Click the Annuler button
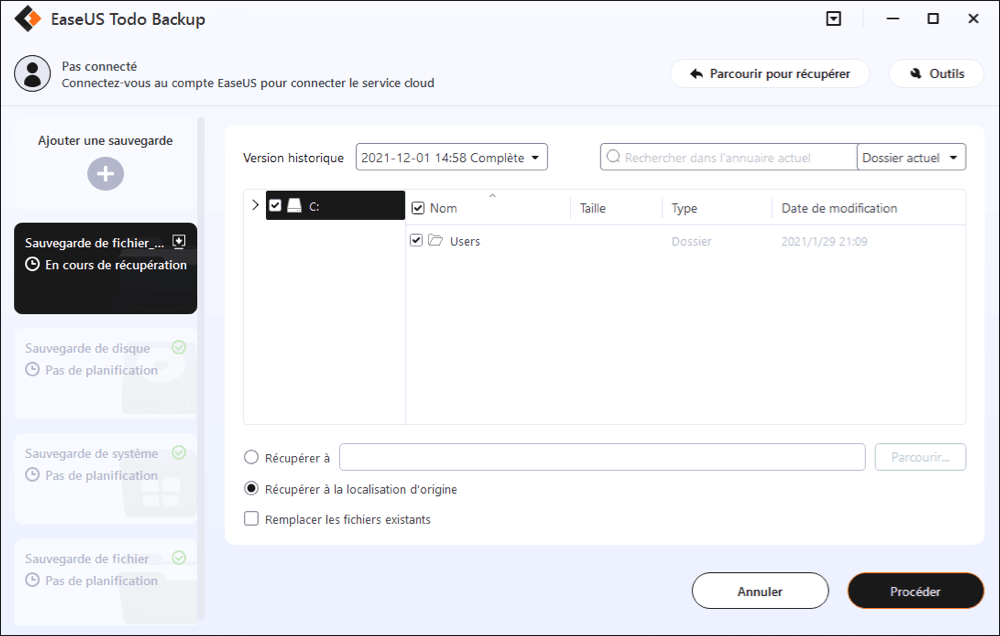Viewport: 1000px width, 636px height. pyautogui.click(x=760, y=591)
